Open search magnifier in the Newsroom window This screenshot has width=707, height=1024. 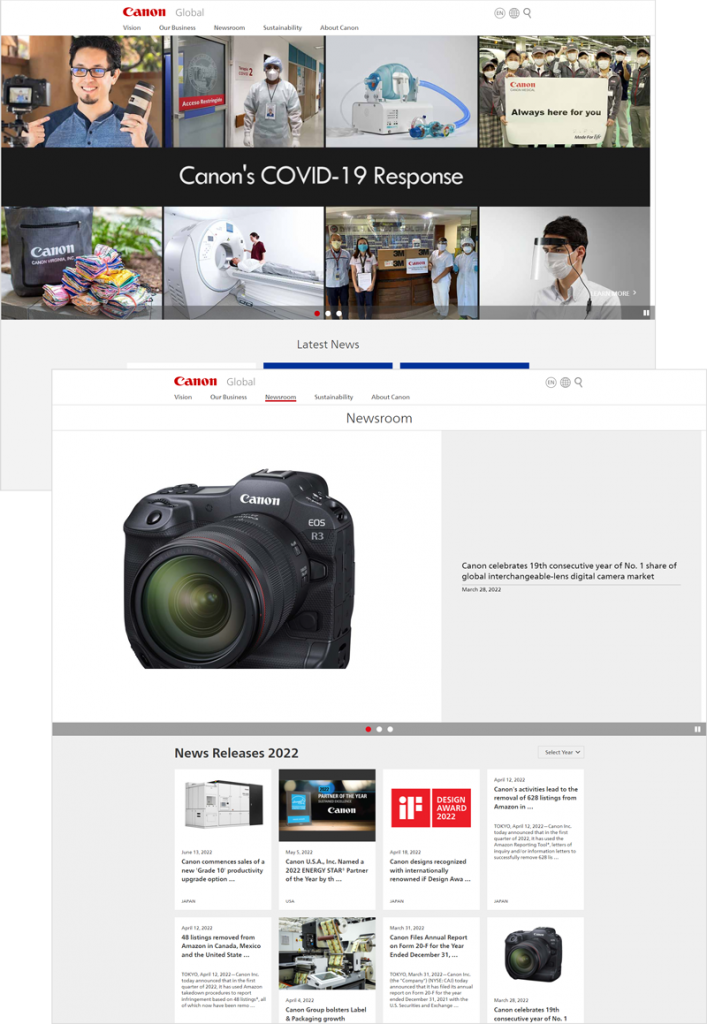point(578,383)
